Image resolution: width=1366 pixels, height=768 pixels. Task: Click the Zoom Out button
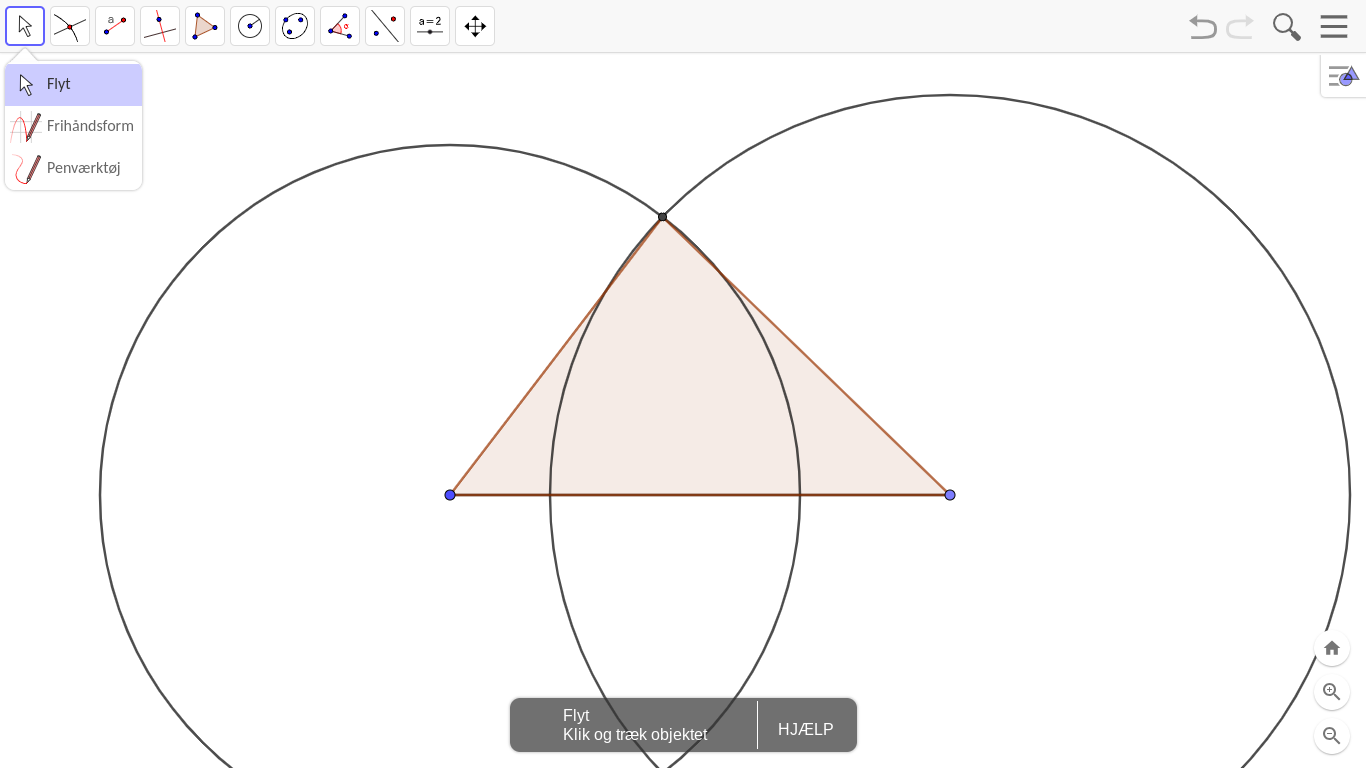1332,736
